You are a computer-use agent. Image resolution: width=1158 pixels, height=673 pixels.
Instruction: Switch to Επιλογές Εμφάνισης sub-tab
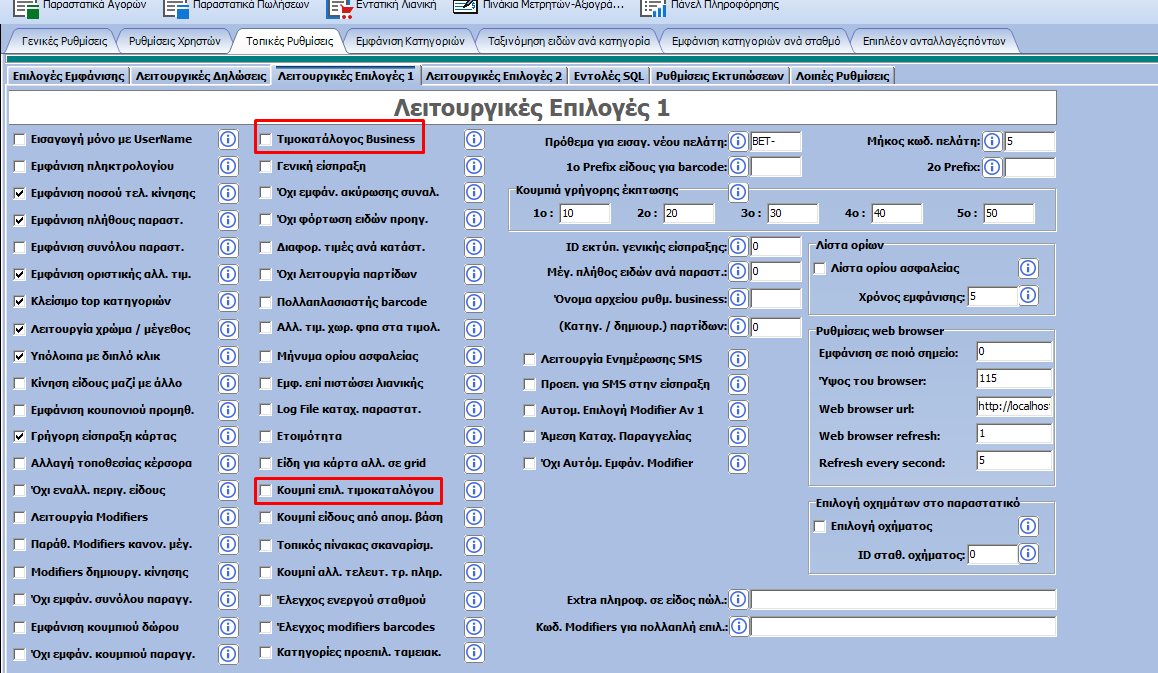tap(69, 75)
